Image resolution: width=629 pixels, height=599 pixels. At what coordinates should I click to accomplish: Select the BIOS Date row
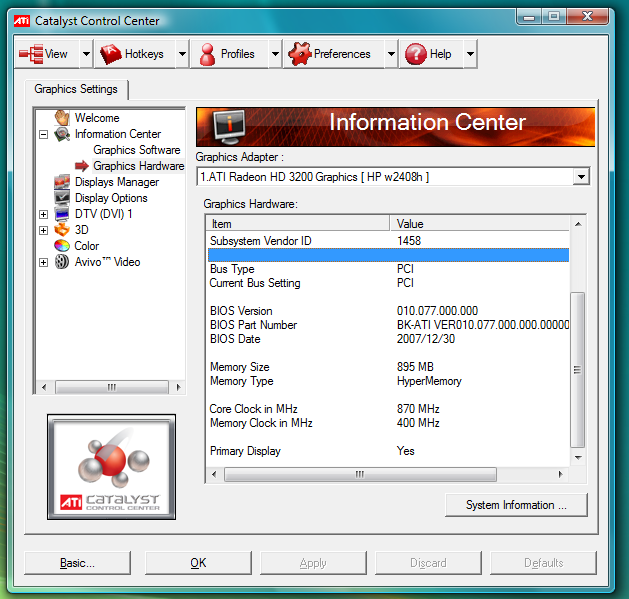point(388,339)
